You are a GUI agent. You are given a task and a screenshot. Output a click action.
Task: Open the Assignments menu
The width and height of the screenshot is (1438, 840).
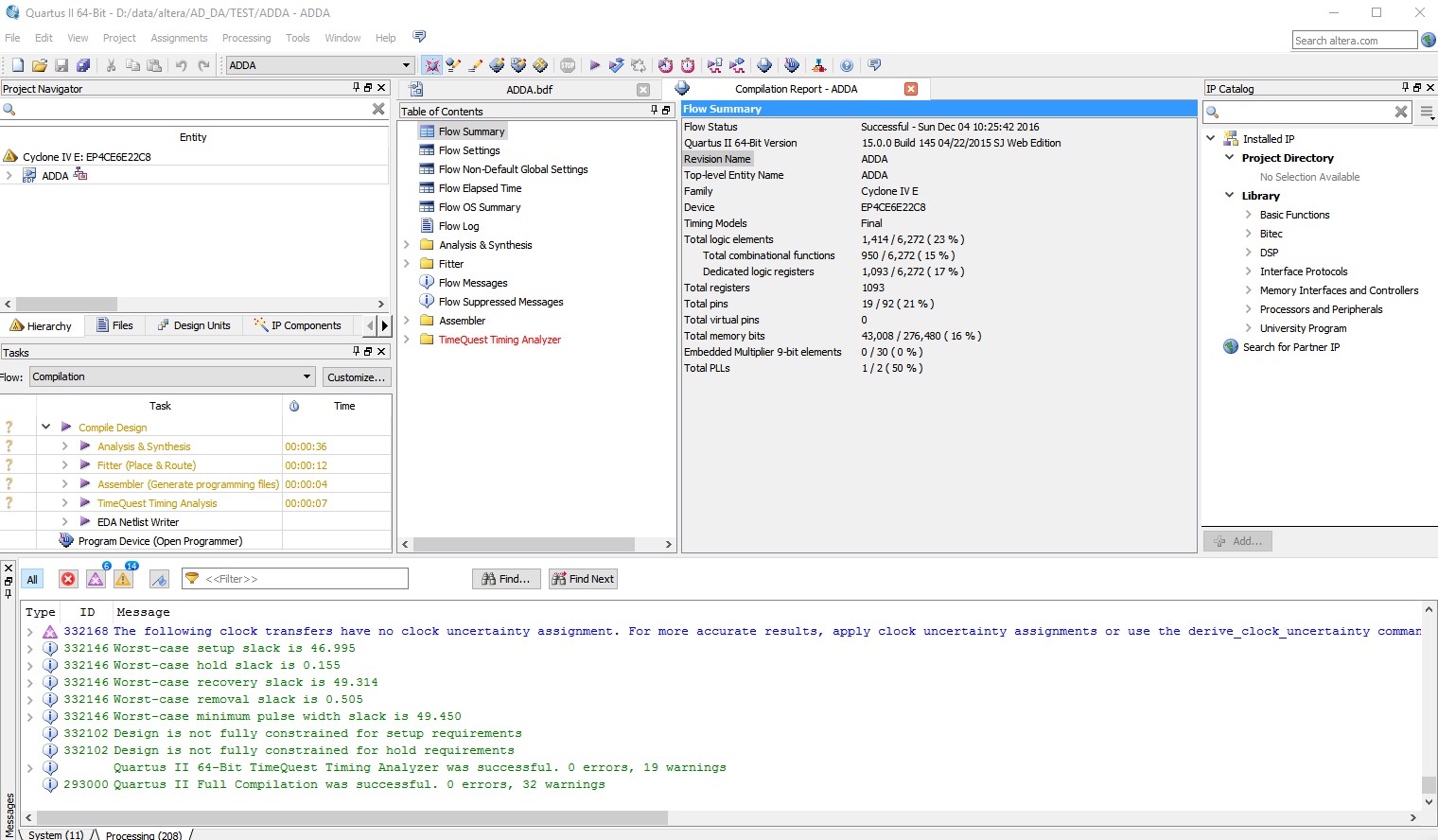tap(179, 38)
